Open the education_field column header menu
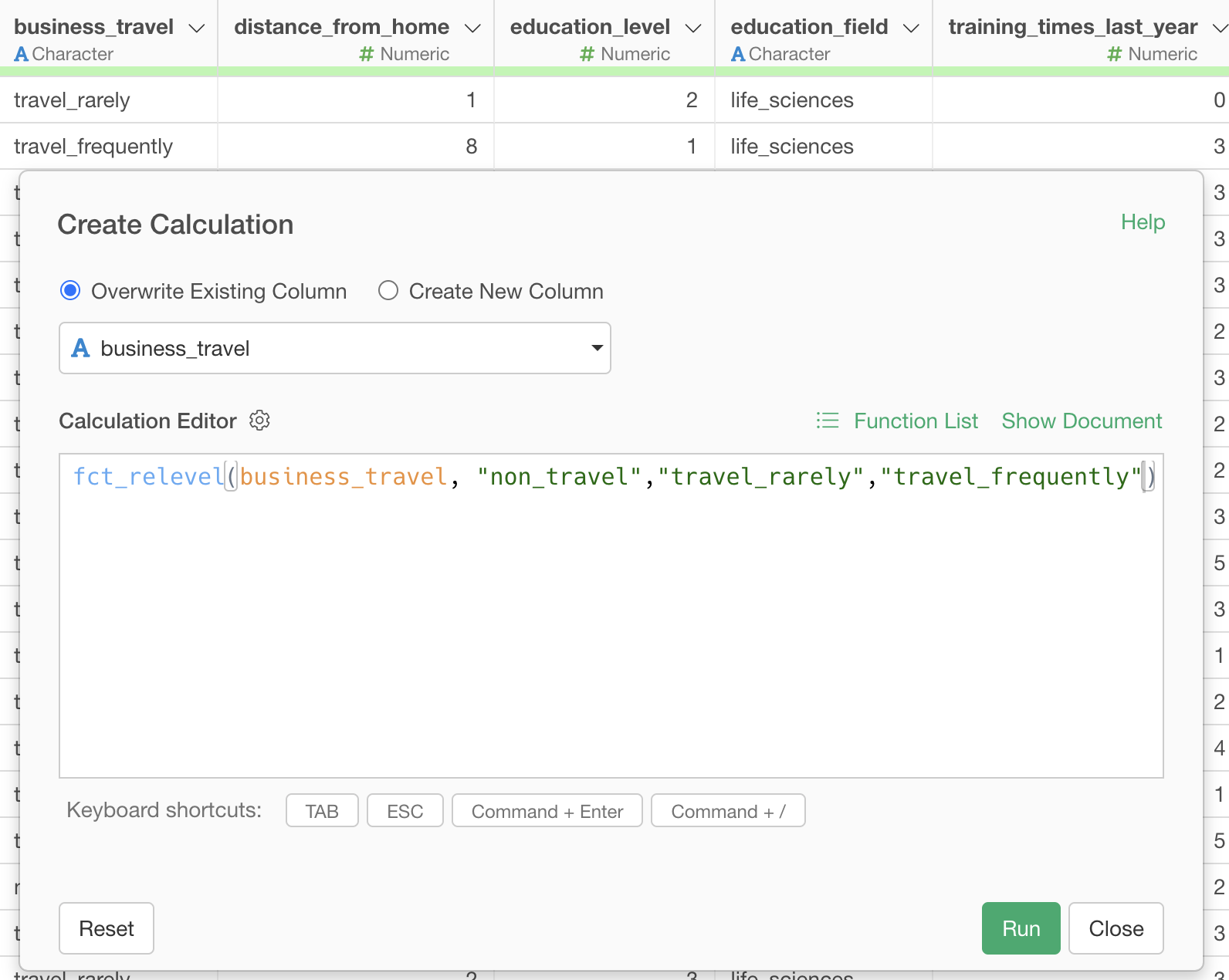1229x980 pixels. point(911,29)
